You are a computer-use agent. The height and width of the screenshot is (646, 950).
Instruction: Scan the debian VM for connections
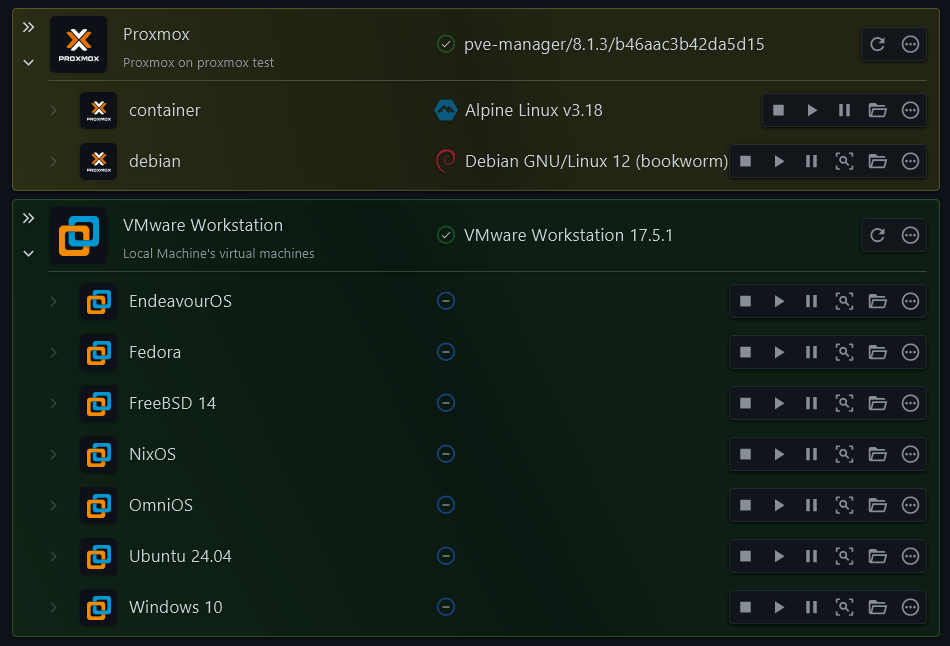[x=845, y=161]
